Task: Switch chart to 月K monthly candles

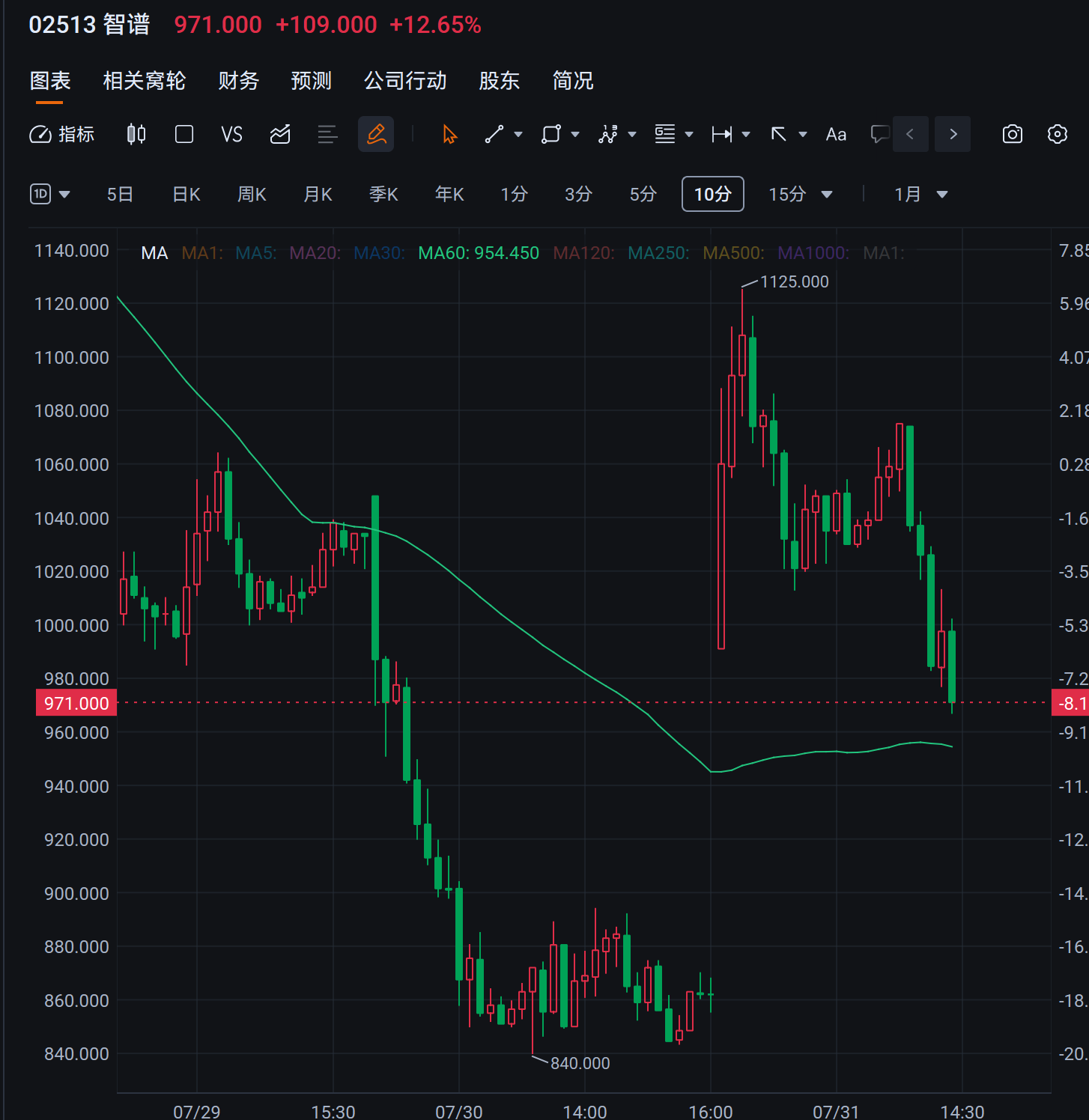Action: tap(318, 195)
